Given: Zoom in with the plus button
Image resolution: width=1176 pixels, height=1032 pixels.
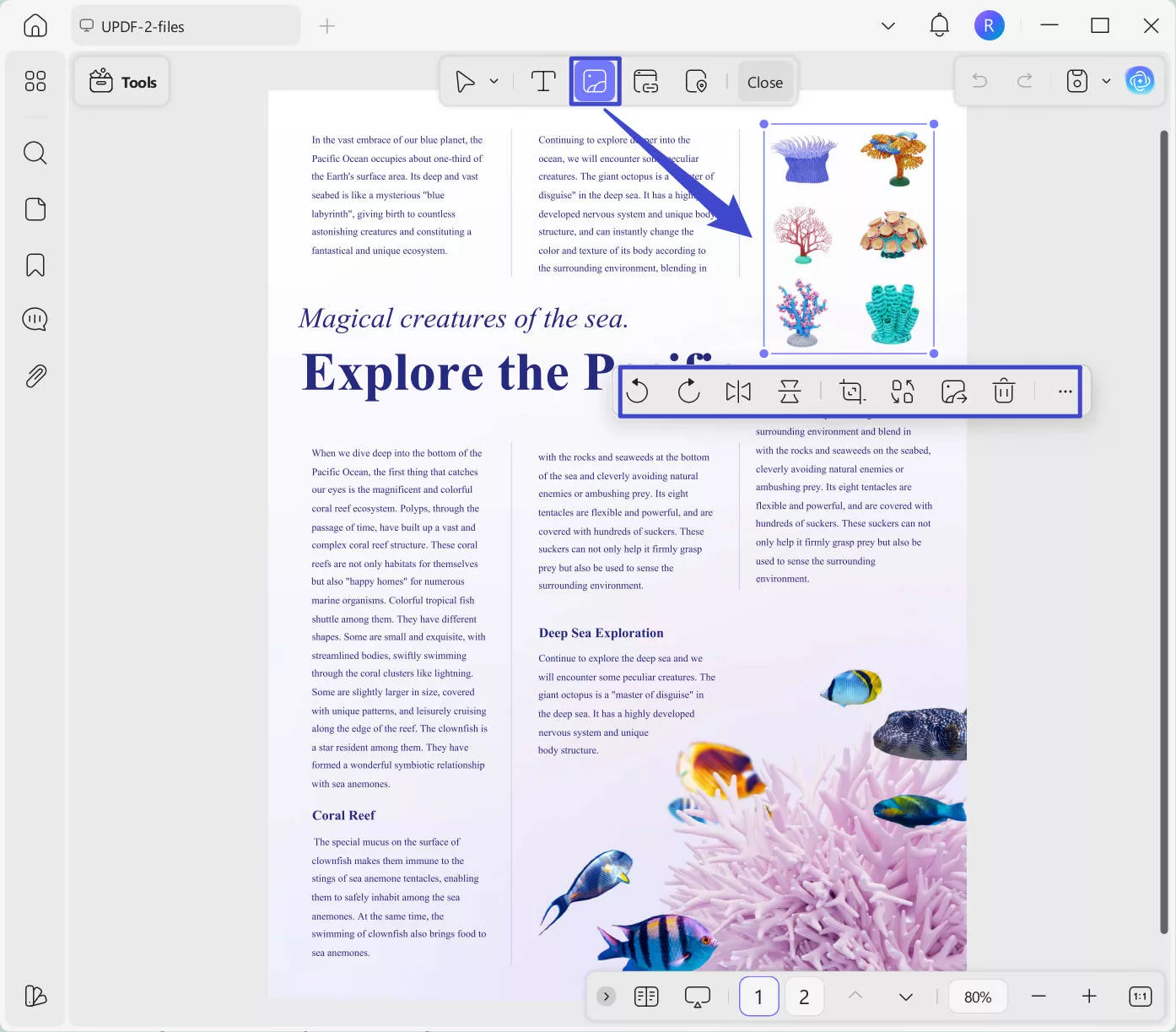Looking at the screenshot, I should [1089, 997].
